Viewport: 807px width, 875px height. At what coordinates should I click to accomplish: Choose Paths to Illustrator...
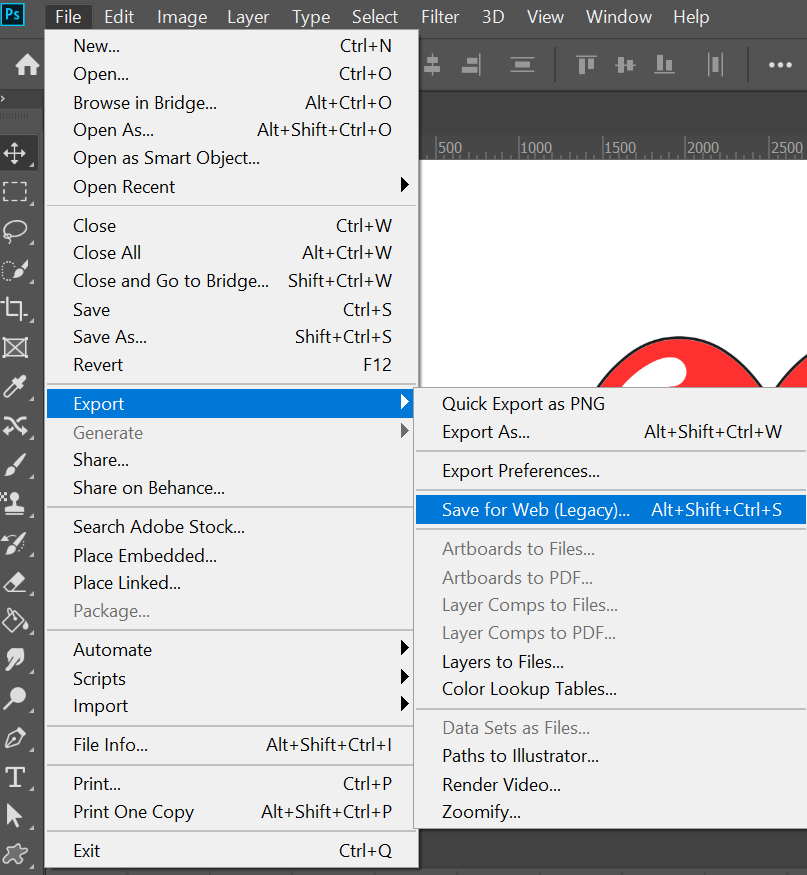click(x=611, y=756)
